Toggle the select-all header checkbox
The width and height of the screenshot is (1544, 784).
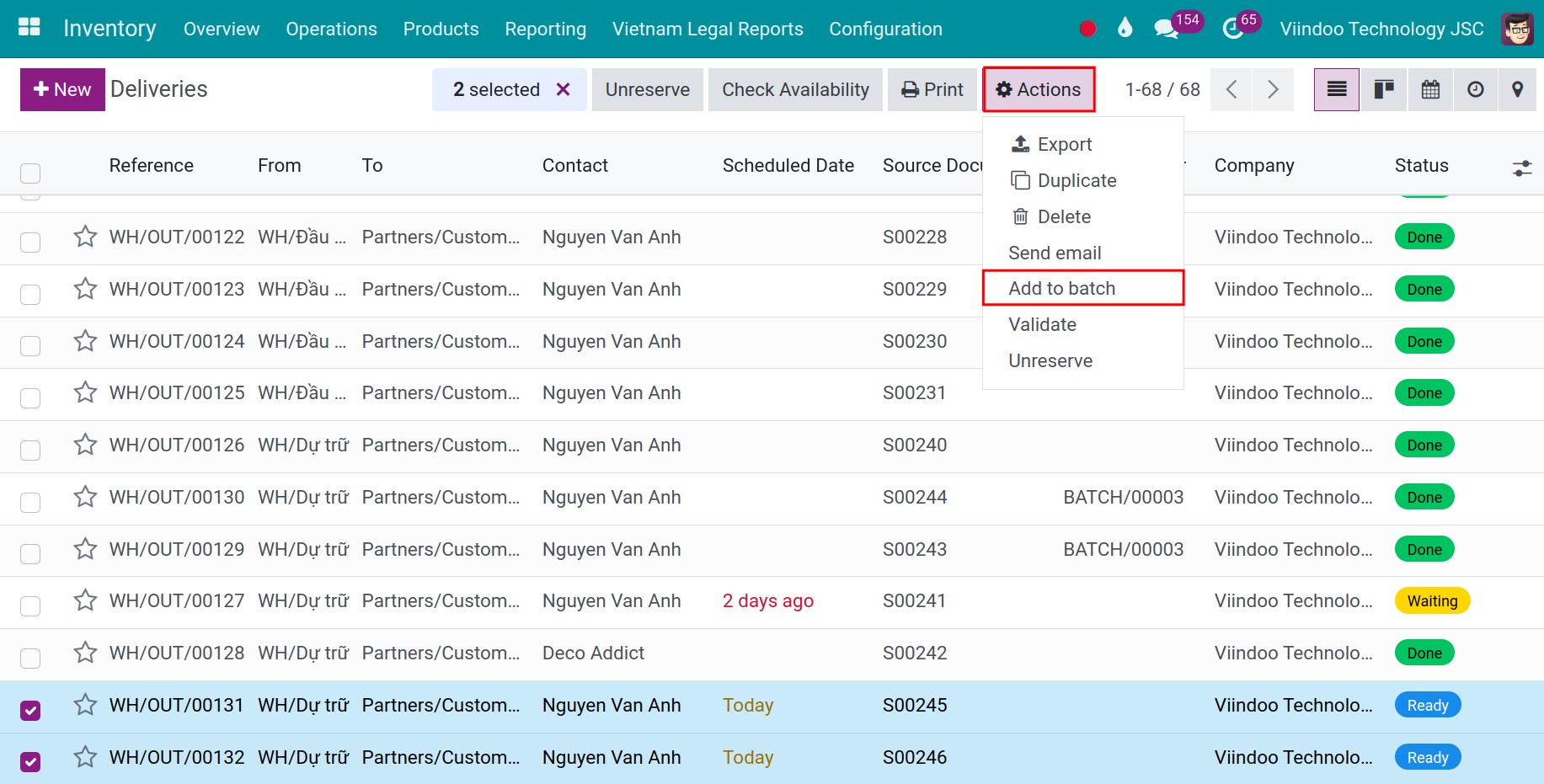[30, 173]
